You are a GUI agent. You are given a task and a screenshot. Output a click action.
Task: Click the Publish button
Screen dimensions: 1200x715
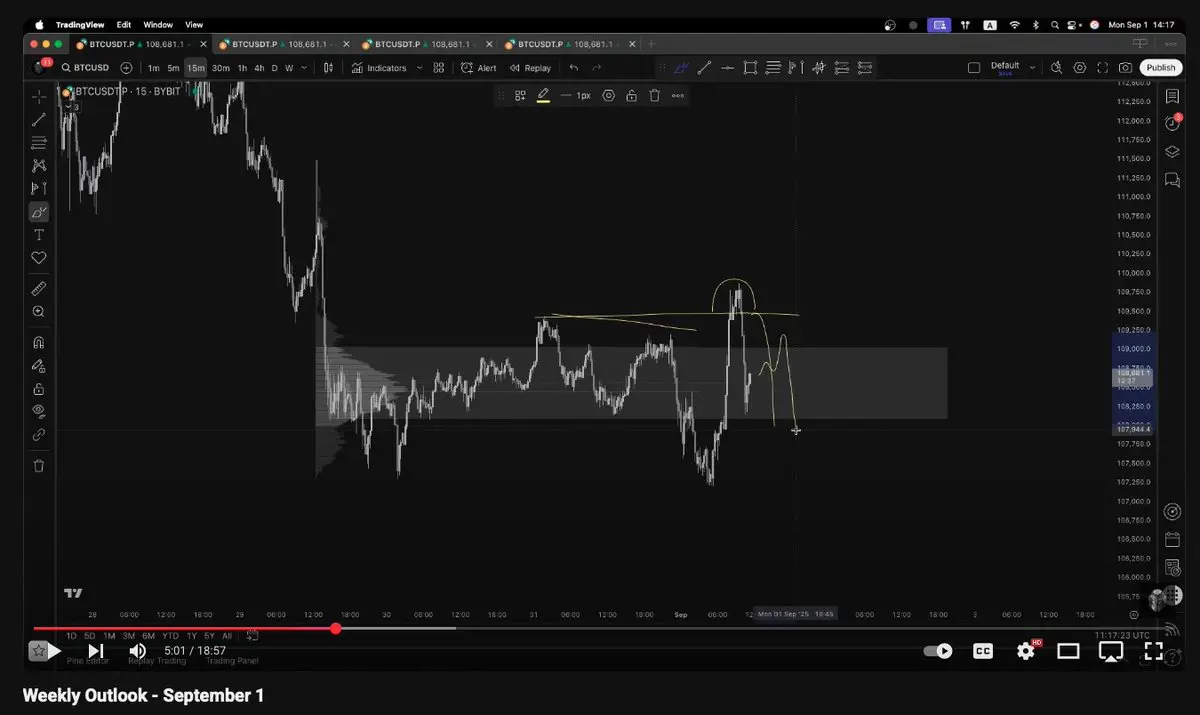pyautogui.click(x=1161, y=68)
